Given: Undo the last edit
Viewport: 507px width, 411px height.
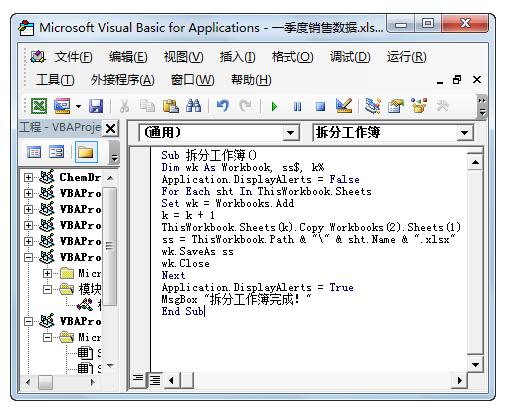Looking at the screenshot, I should (223, 106).
